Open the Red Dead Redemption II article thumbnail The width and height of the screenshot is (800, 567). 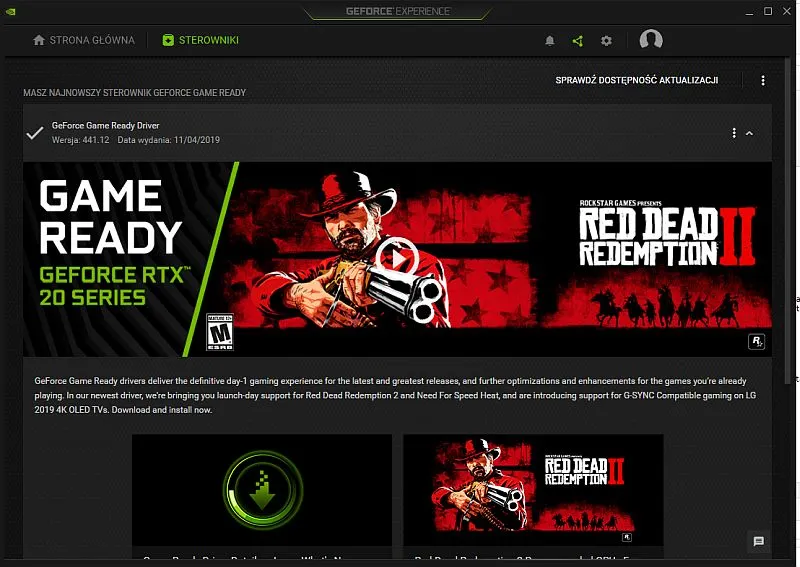[533, 490]
